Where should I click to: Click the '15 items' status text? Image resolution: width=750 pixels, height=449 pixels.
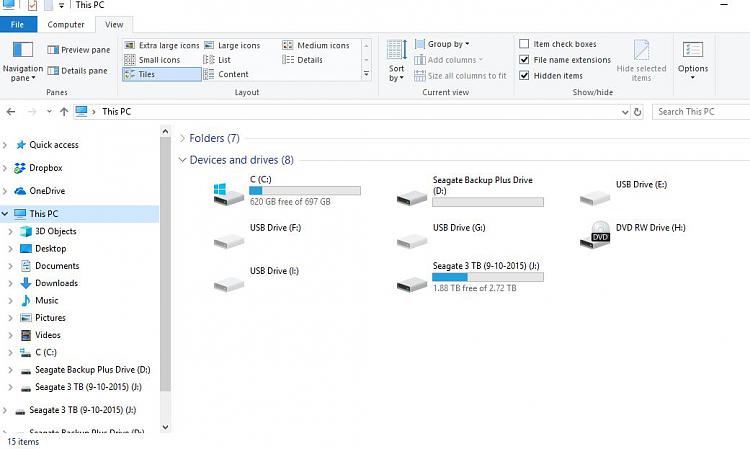pyautogui.click(x=23, y=442)
